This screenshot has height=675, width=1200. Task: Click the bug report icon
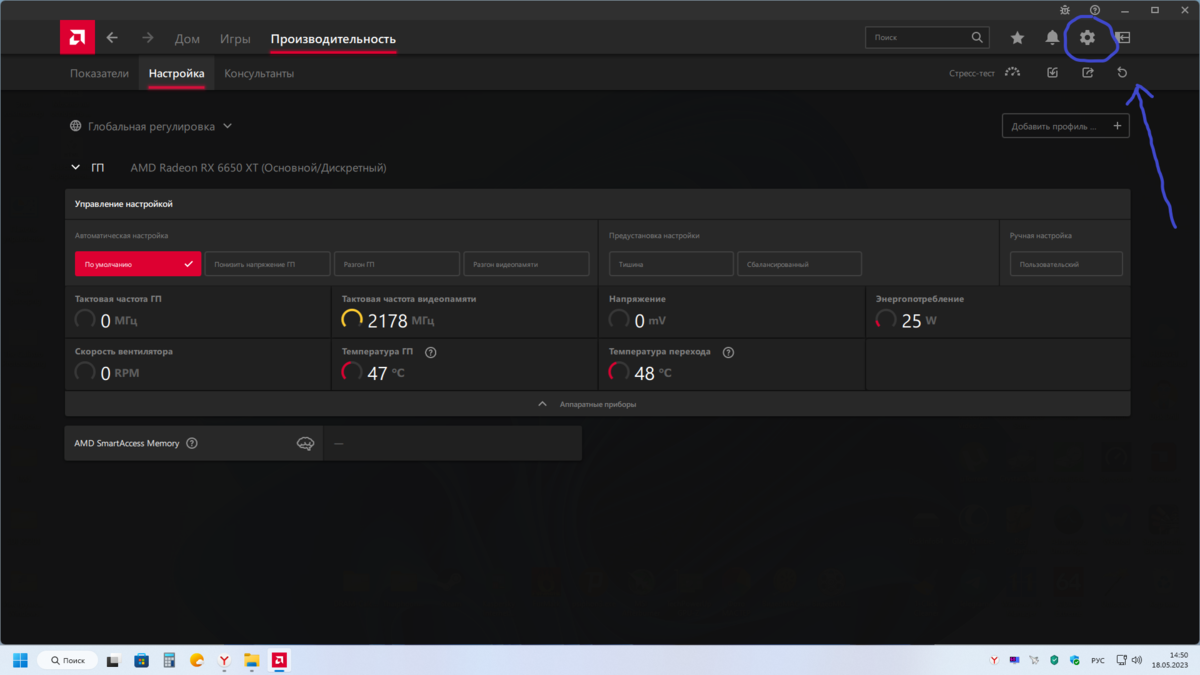(x=1065, y=10)
